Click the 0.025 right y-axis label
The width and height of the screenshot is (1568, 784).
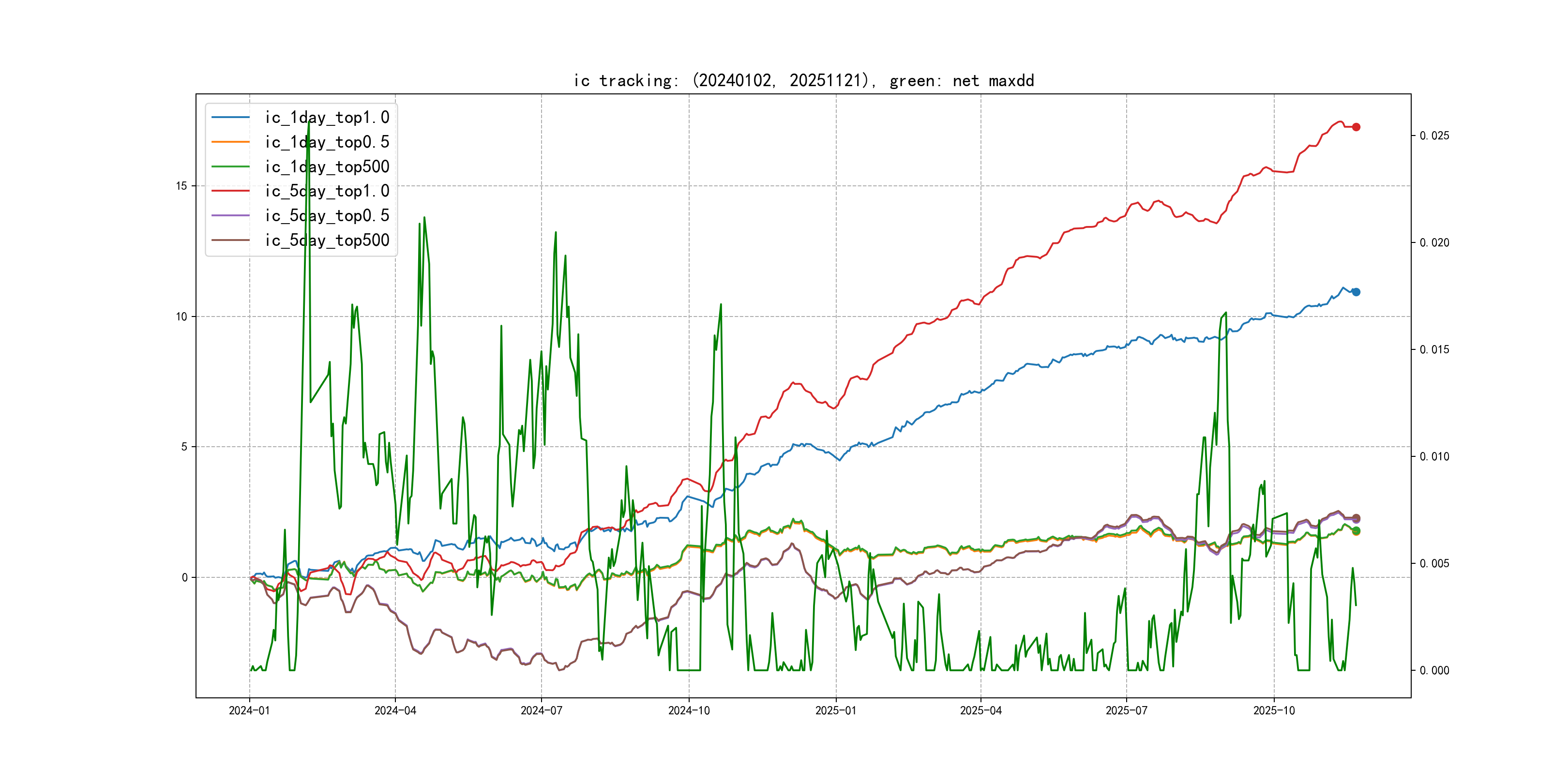1434,136
